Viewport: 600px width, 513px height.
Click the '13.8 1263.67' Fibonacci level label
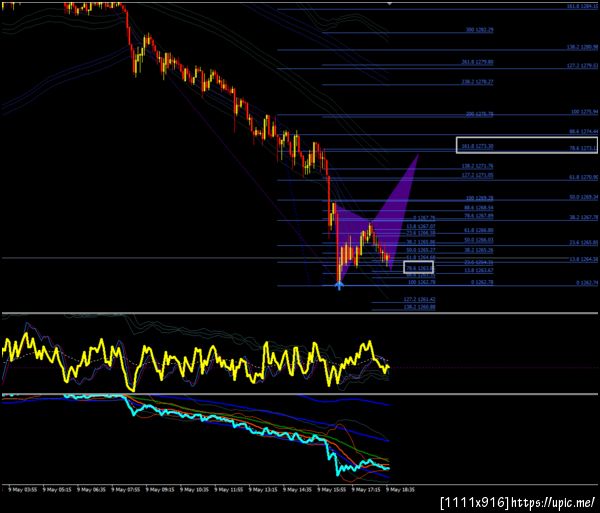point(479,270)
